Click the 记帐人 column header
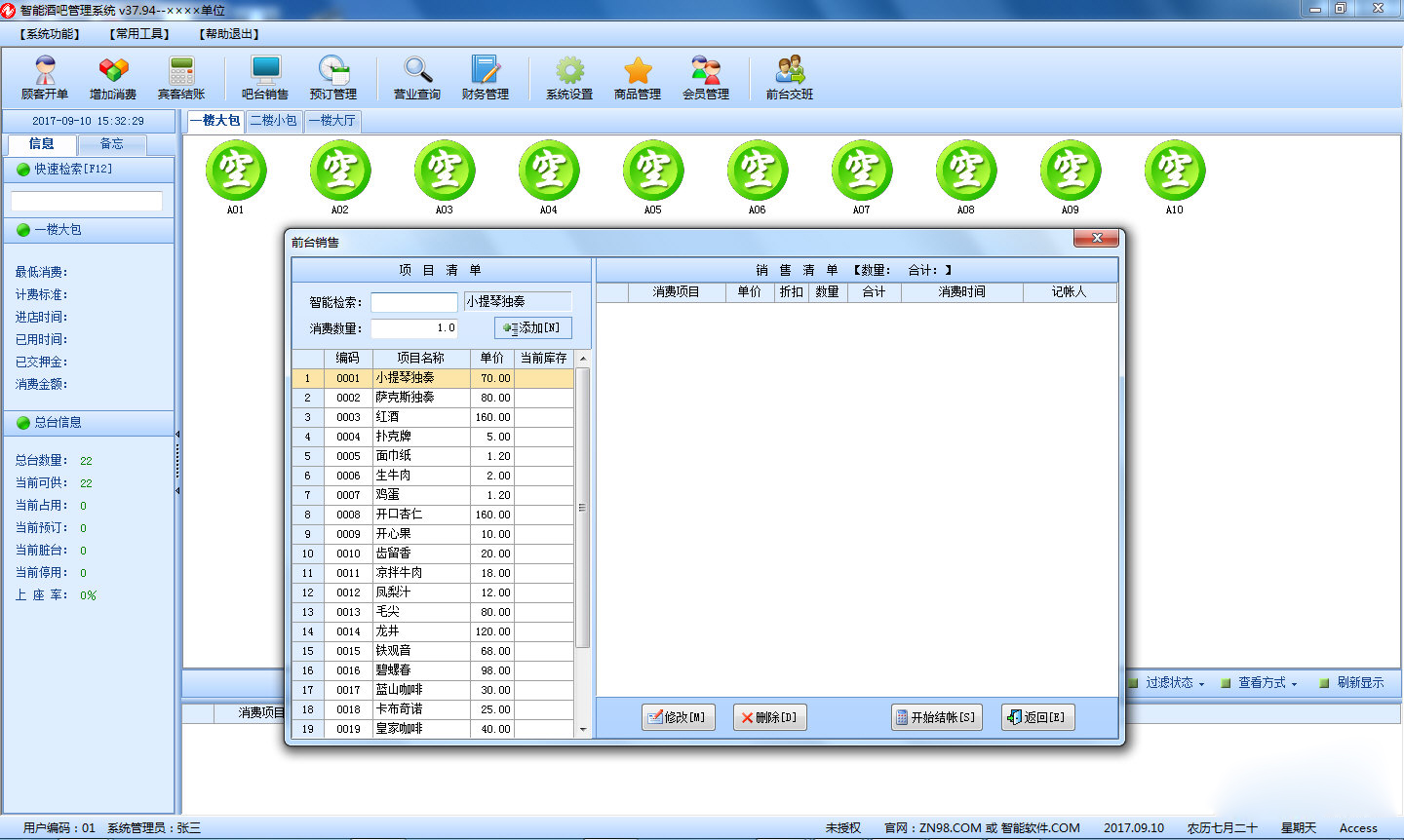The width and height of the screenshot is (1404, 840). click(1070, 292)
